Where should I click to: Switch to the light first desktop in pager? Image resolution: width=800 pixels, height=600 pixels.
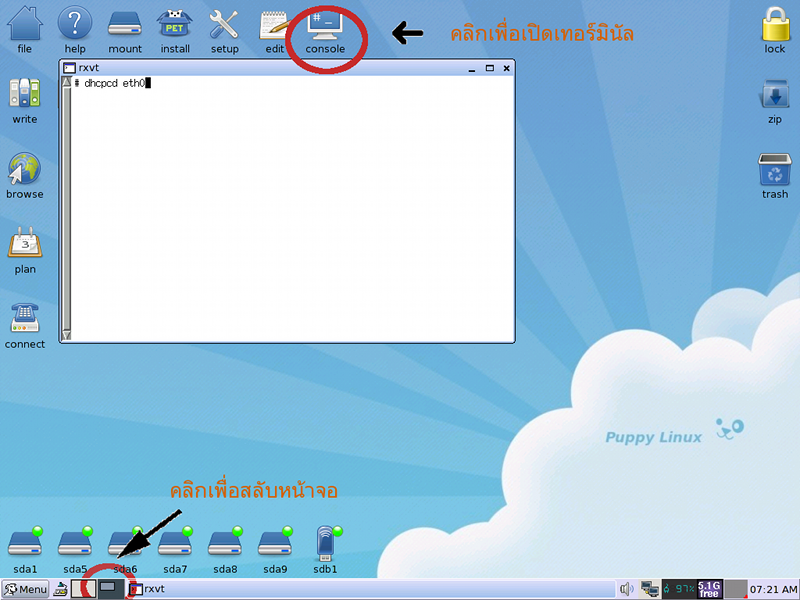(83, 589)
